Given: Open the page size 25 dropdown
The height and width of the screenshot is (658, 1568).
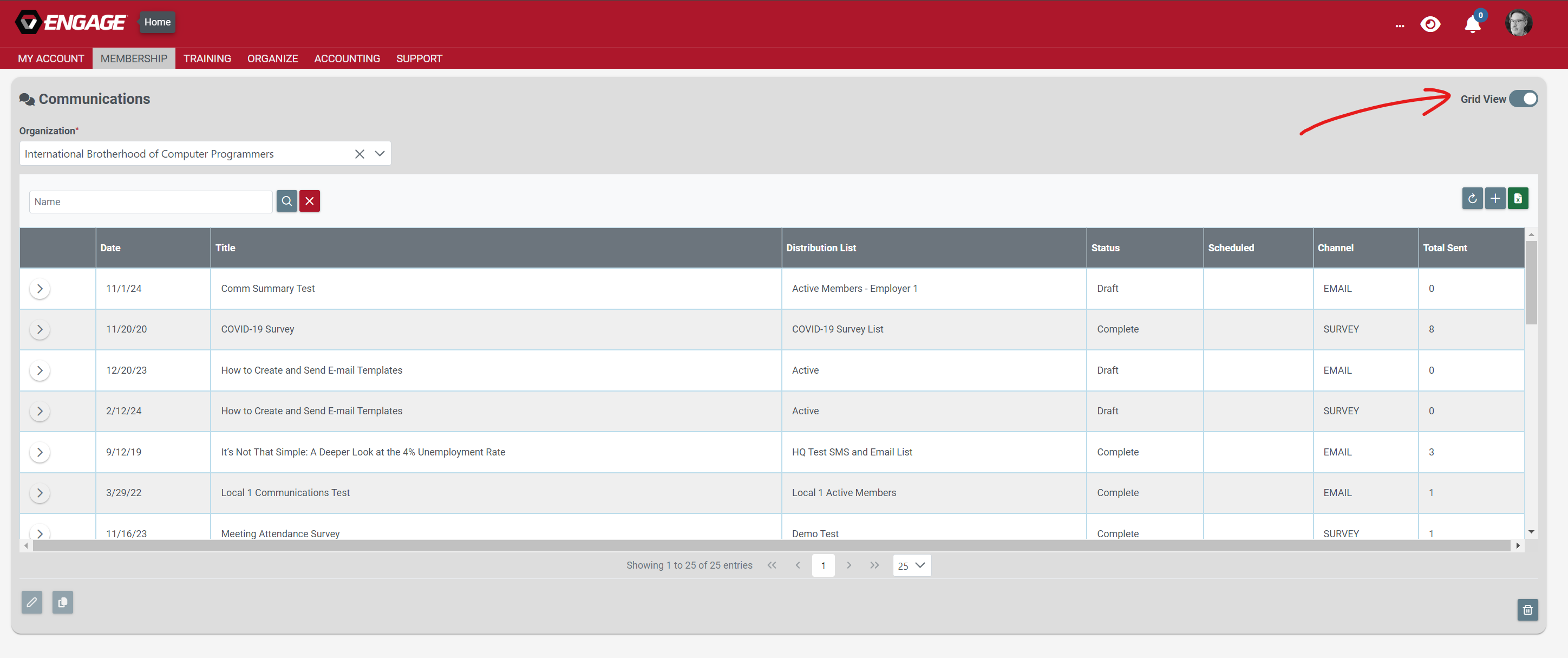Looking at the screenshot, I should 911,565.
